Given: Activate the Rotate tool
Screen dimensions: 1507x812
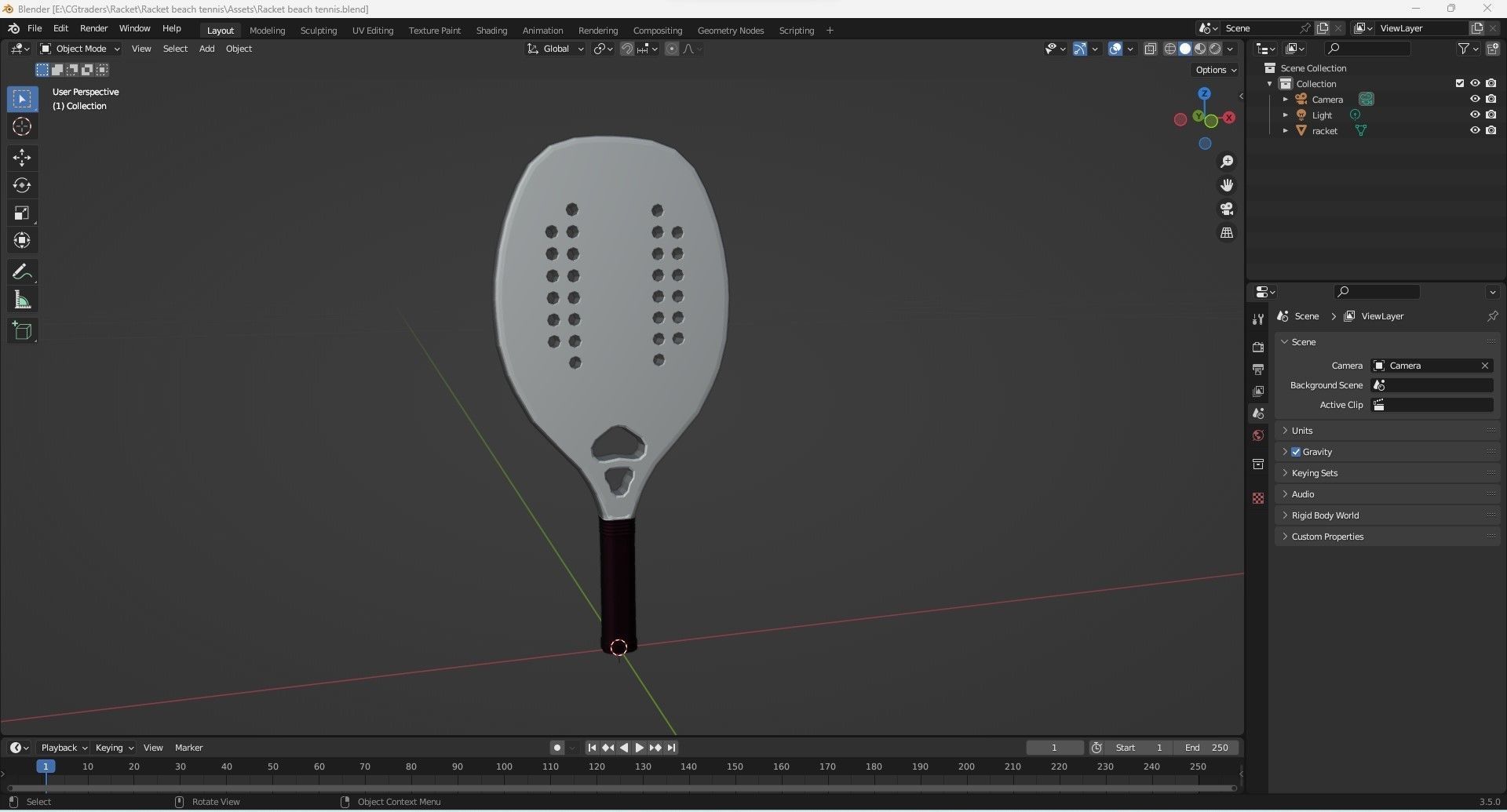Looking at the screenshot, I should point(22,185).
